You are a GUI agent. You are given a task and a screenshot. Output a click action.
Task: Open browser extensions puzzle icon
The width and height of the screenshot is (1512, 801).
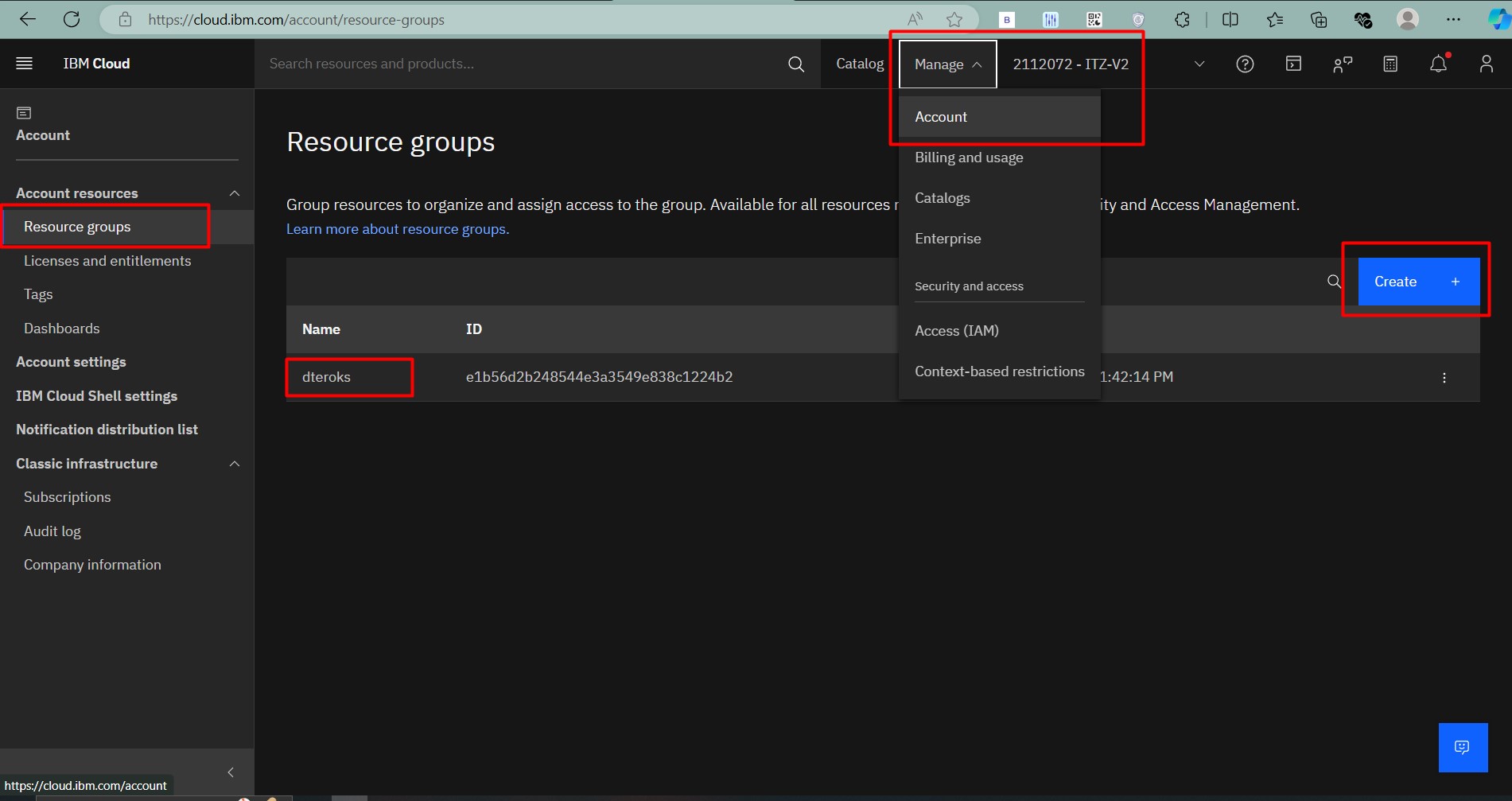[x=1182, y=19]
